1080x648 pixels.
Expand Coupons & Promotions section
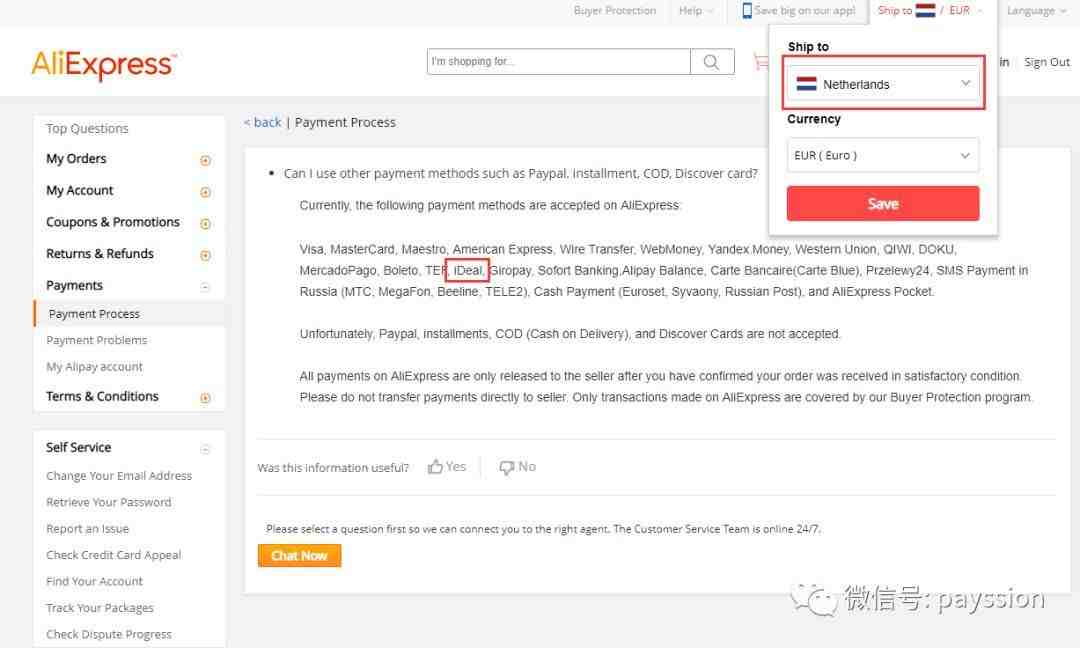(x=205, y=224)
